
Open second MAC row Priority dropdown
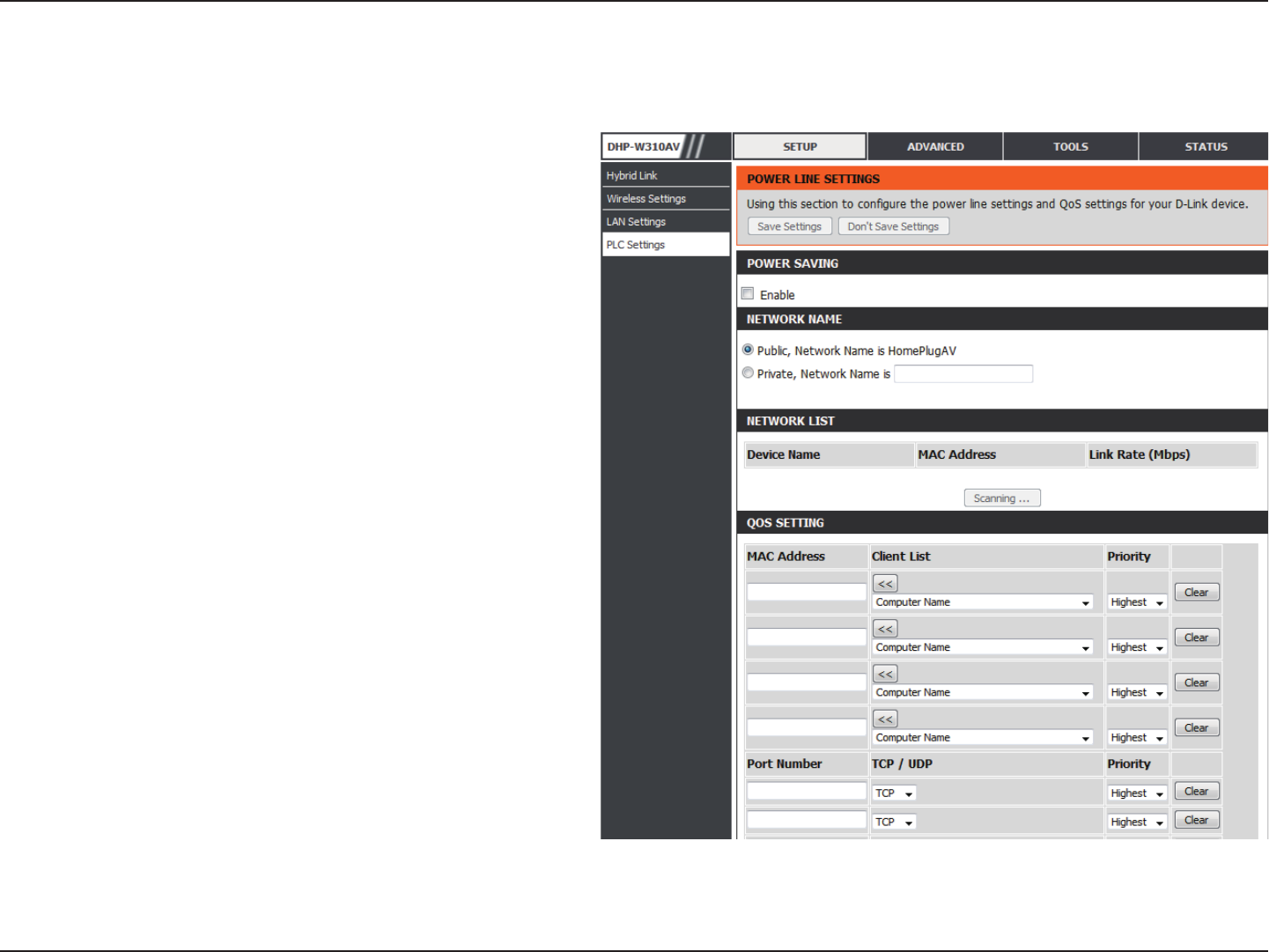tap(1137, 647)
